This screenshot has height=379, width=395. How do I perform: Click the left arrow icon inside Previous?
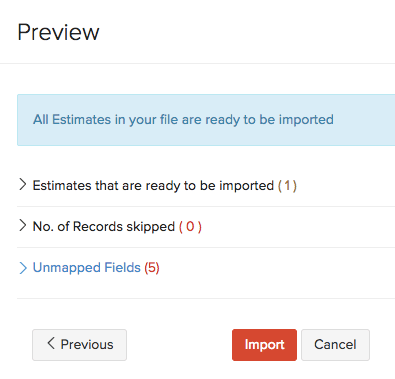pos(51,343)
